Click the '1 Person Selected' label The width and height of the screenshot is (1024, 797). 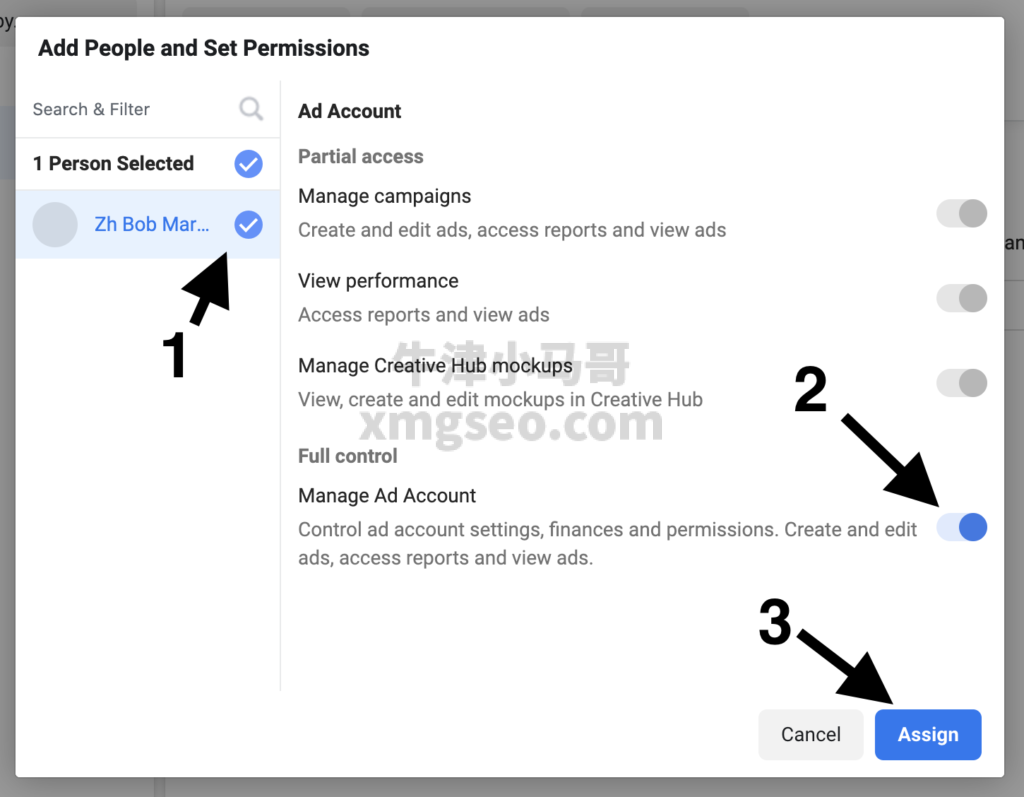(x=113, y=164)
